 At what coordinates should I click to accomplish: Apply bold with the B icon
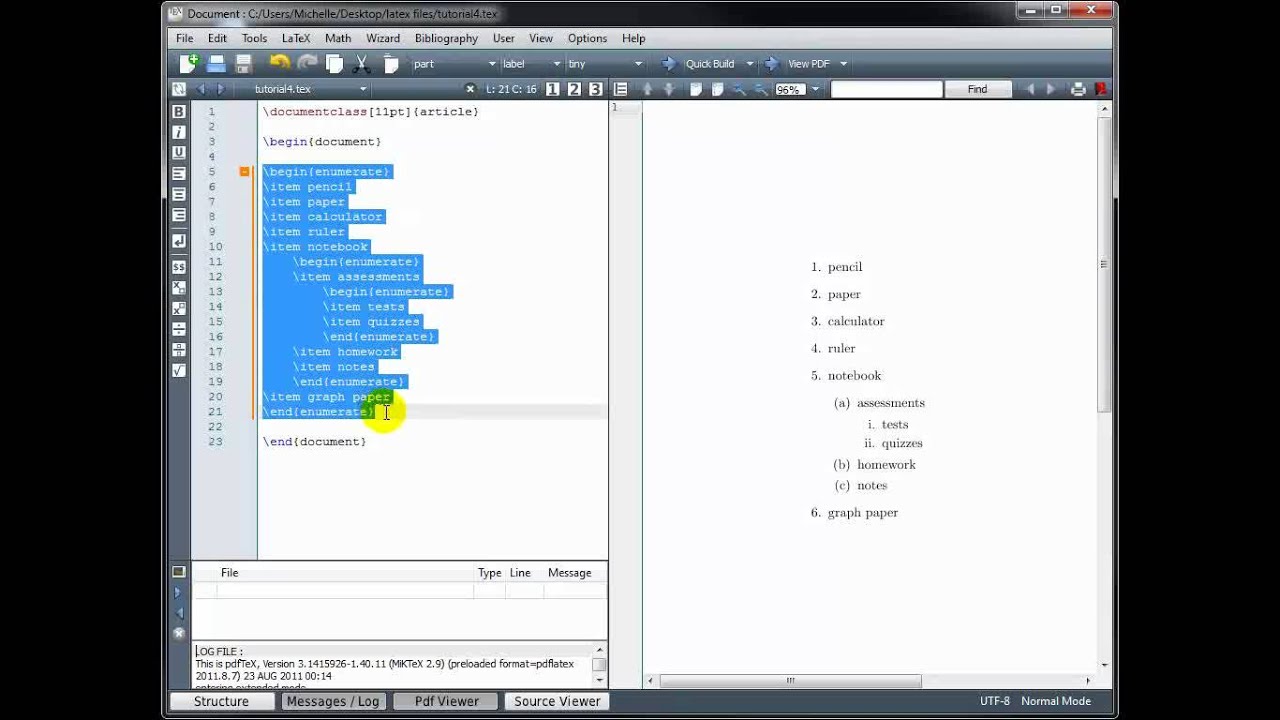[x=179, y=112]
